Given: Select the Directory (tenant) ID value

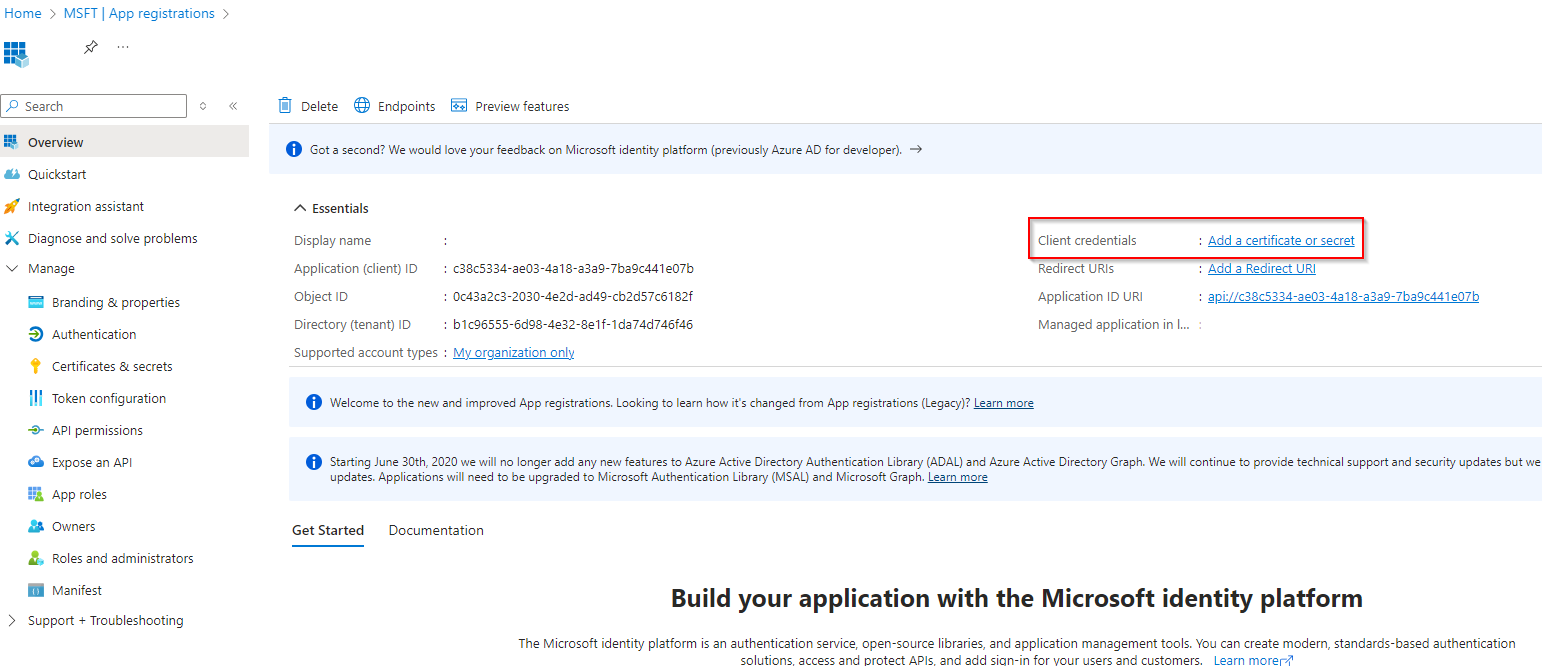Looking at the screenshot, I should click(573, 324).
